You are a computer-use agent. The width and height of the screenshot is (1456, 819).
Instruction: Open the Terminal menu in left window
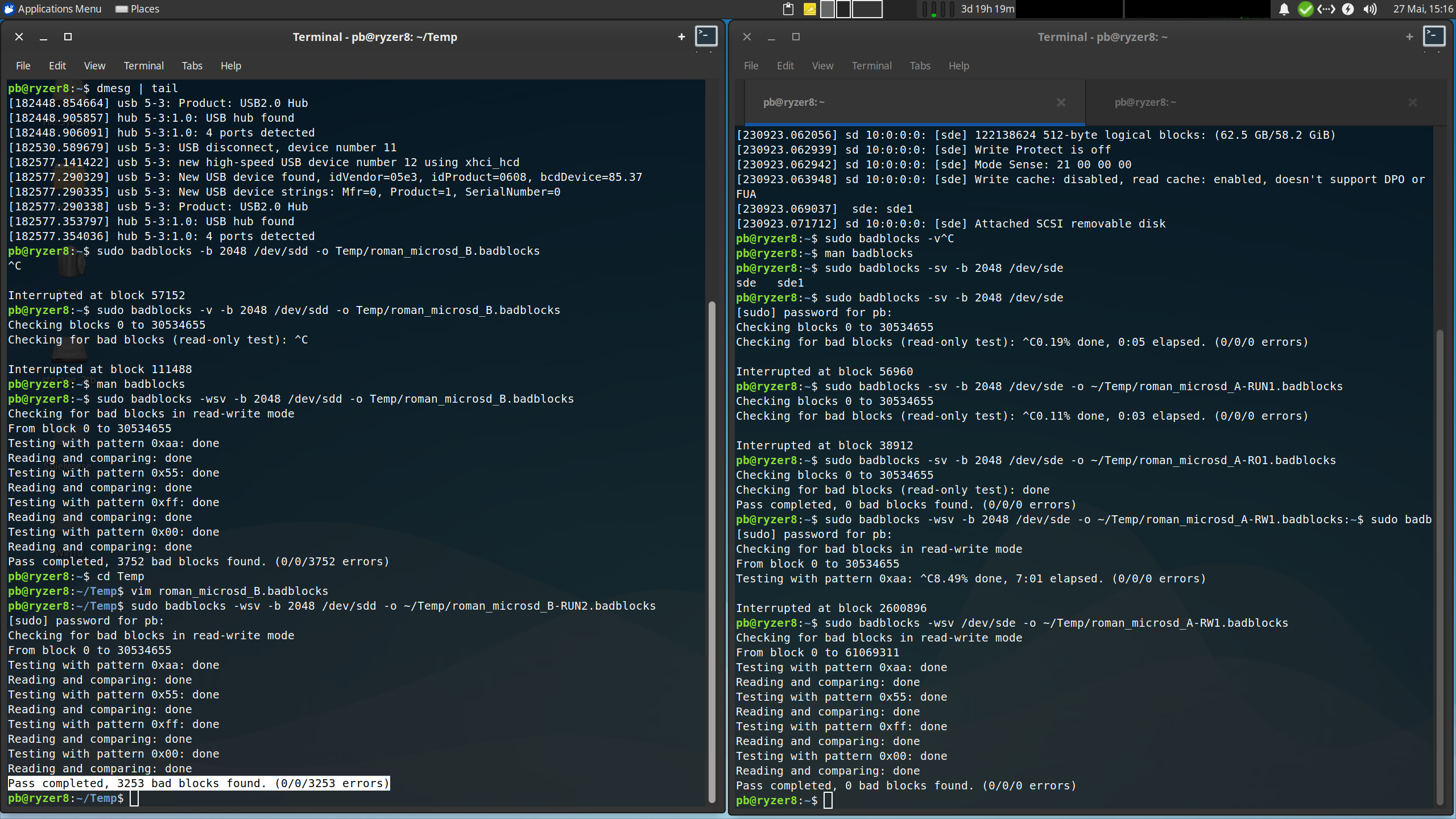click(x=143, y=66)
